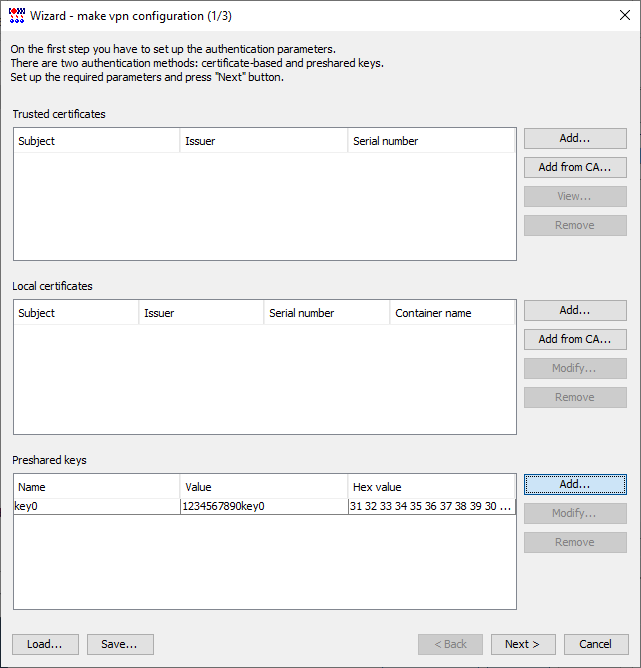Add a trusted certificate
The image size is (641, 668).
(575, 138)
